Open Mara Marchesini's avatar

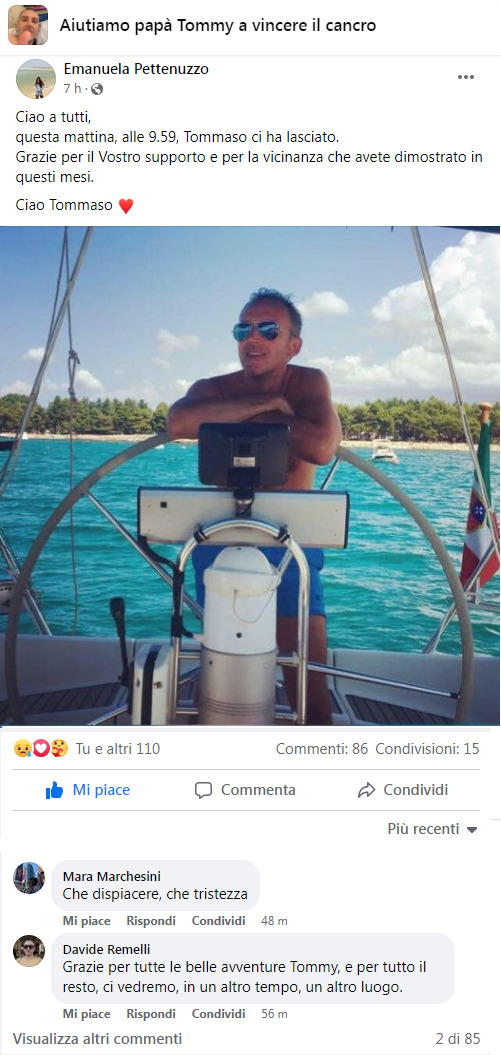tap(29, 877)
